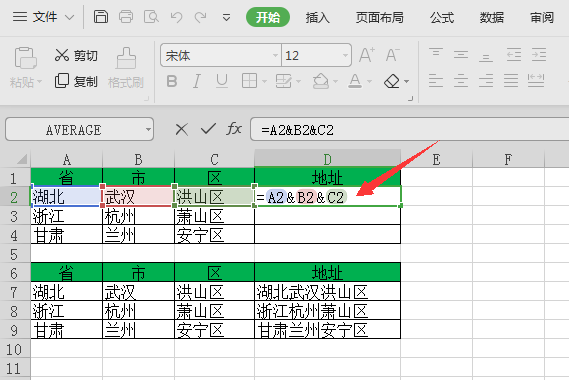Confirm formula with the checkmark icon

tap(208, 129)
